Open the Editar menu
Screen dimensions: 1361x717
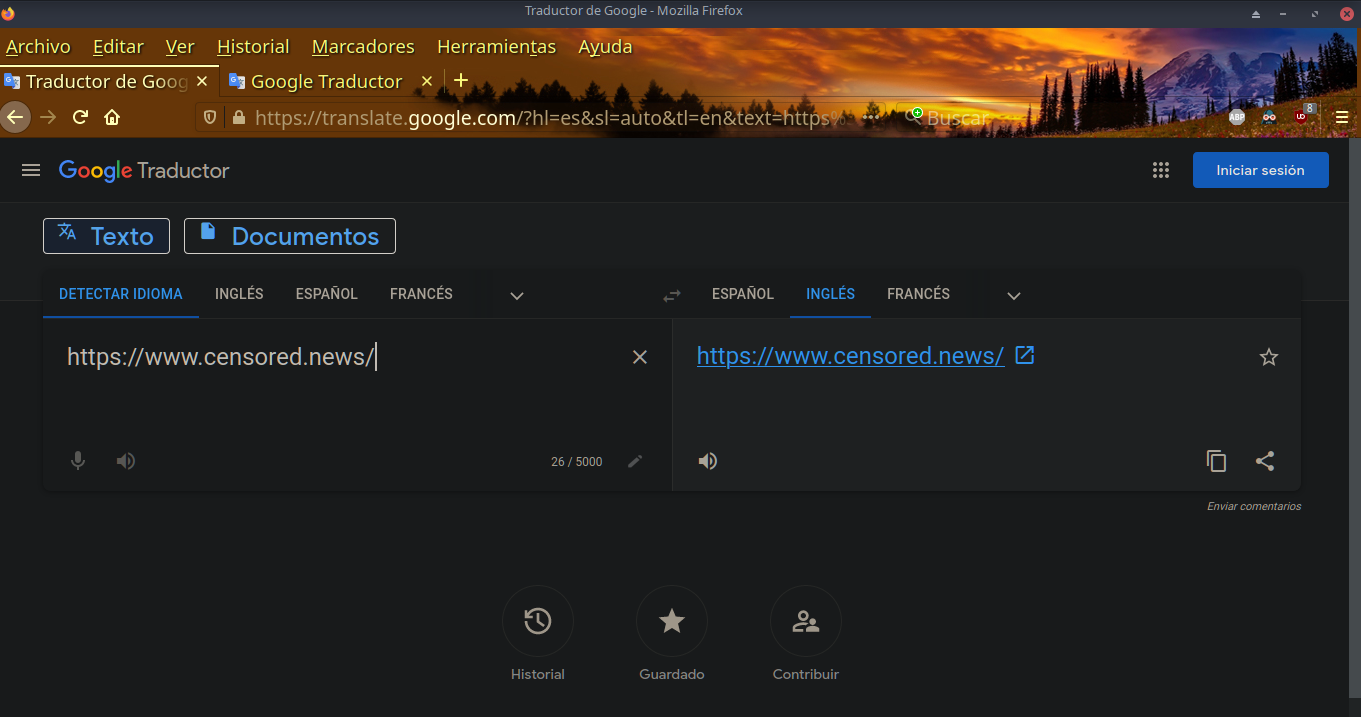coord(118,46)
